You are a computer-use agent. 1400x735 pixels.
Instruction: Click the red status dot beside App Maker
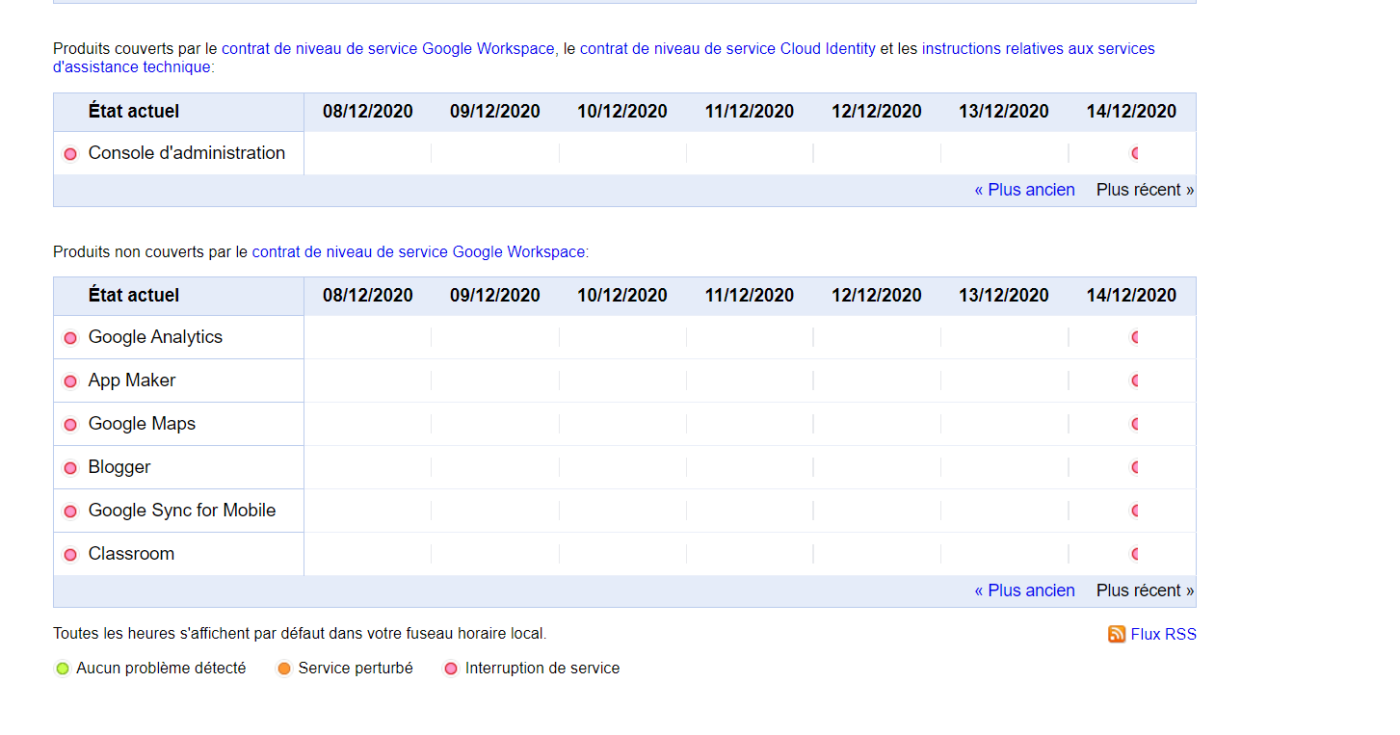pos(70,381)
